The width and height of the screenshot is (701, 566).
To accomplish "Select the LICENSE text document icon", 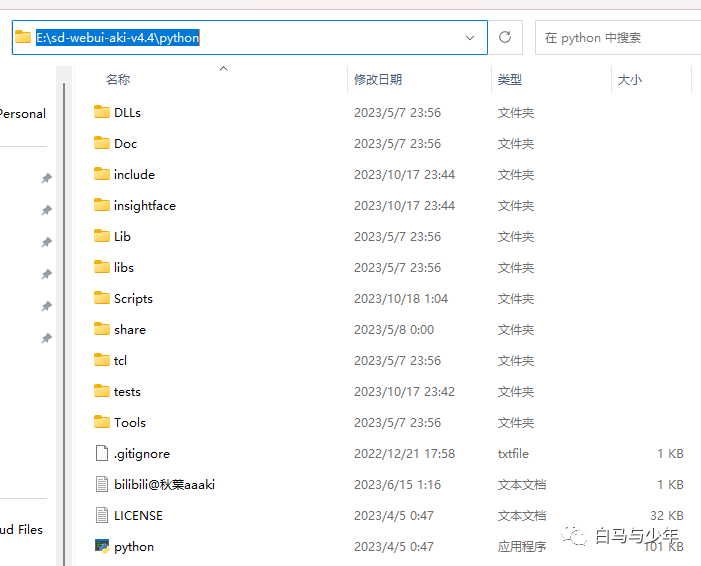I will [102, 515].
